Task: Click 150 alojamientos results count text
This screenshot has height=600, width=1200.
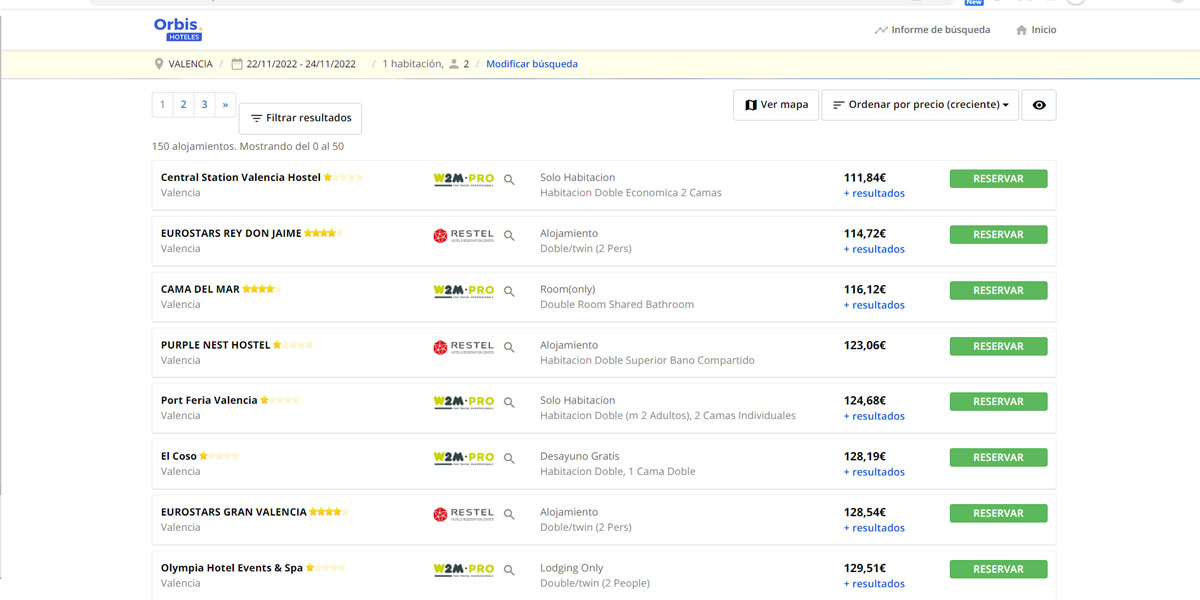Action: coord(248,147)
